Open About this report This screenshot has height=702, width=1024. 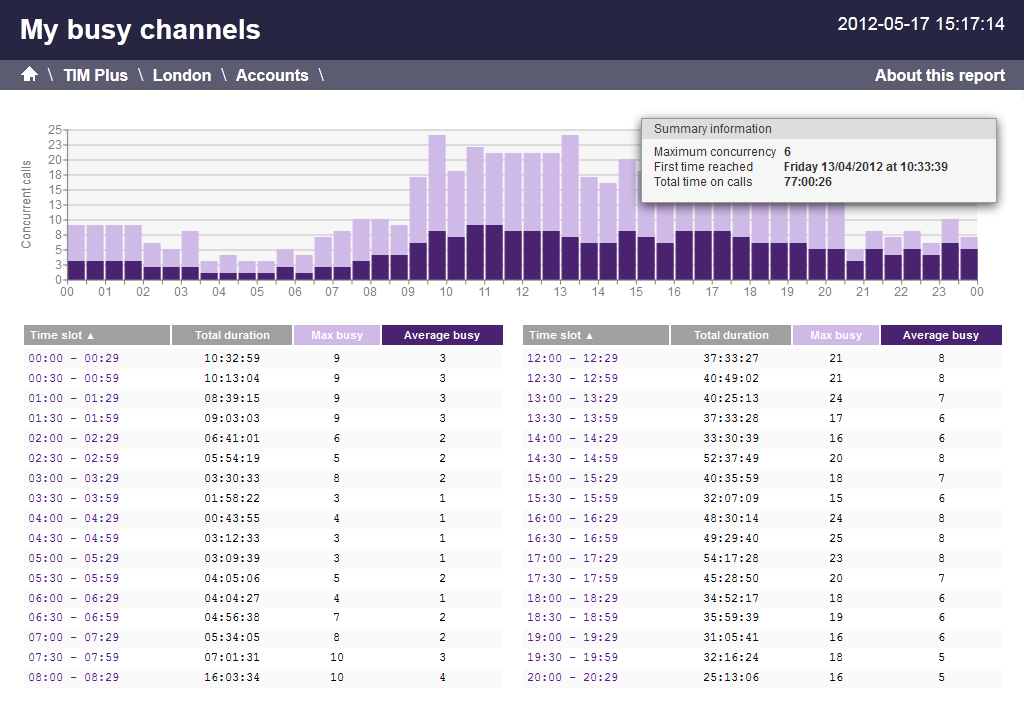tap(939, 75)
